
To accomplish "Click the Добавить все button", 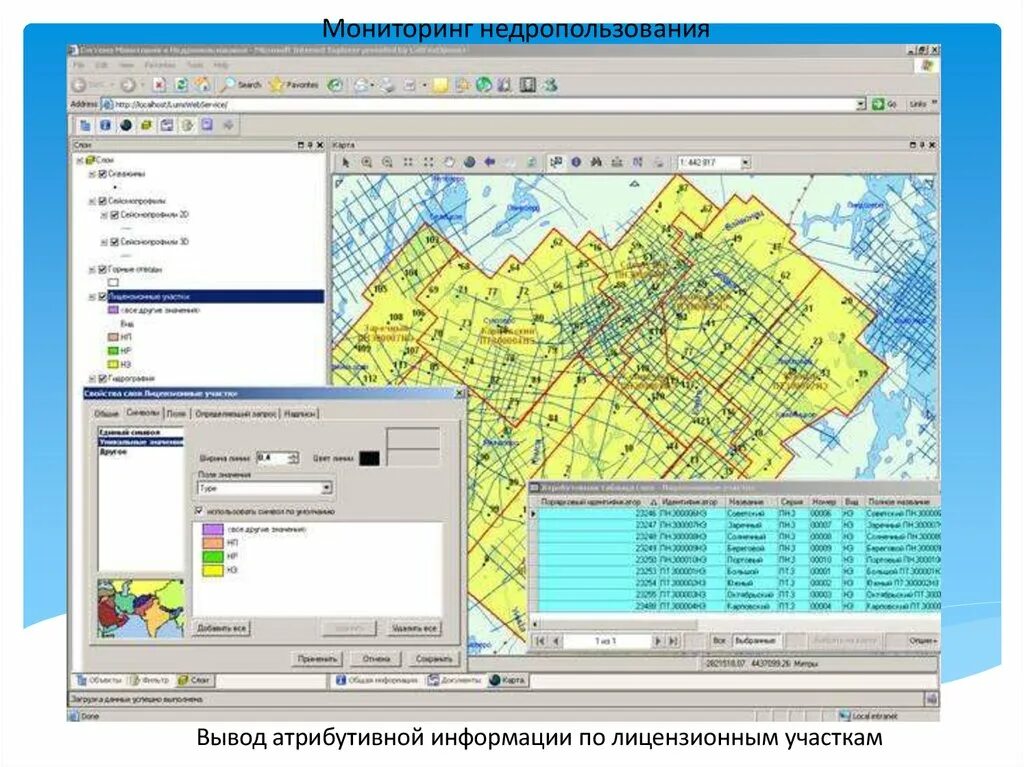I will tap(221, 628).
